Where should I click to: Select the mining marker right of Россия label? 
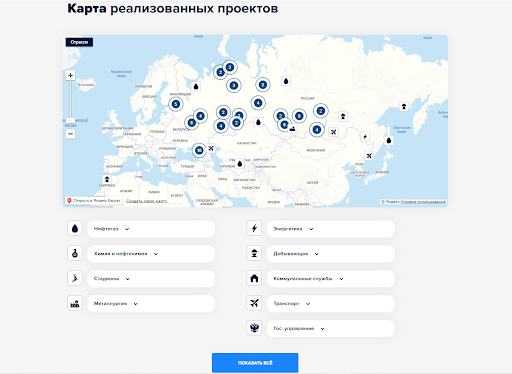tap(343, 116)
